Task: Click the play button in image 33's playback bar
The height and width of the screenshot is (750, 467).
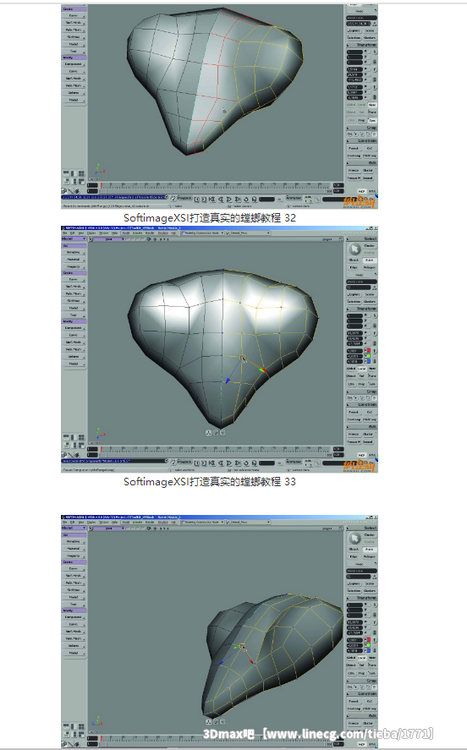Action: (229, 463)
